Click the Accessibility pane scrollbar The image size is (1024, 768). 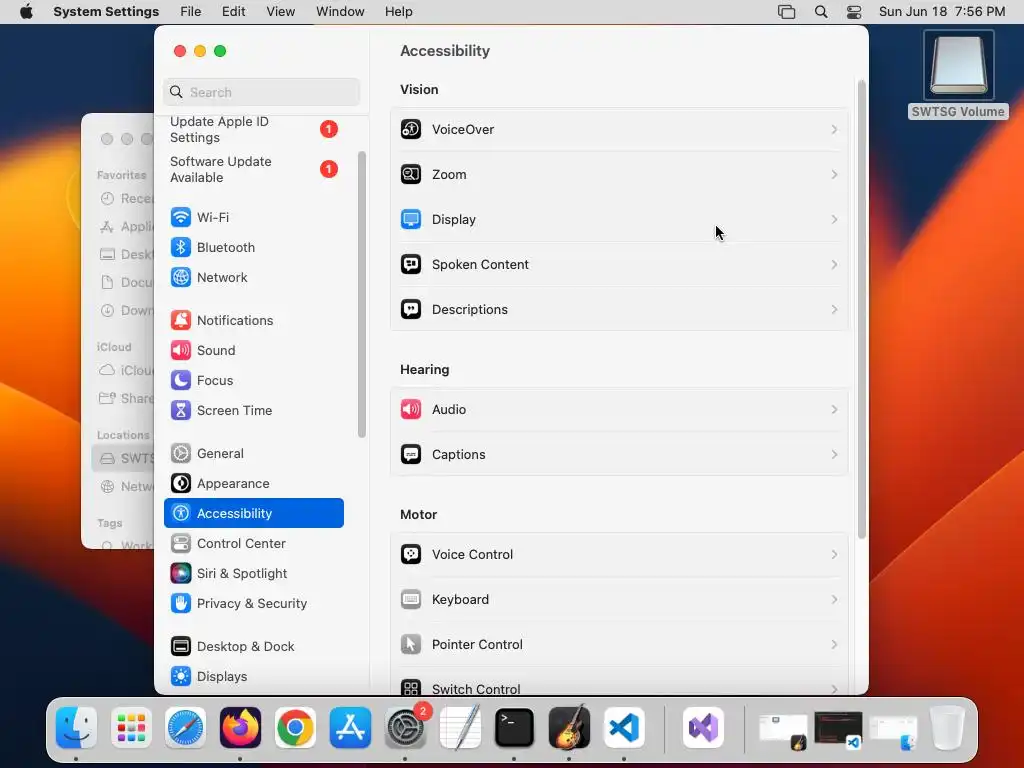[861, 310]
